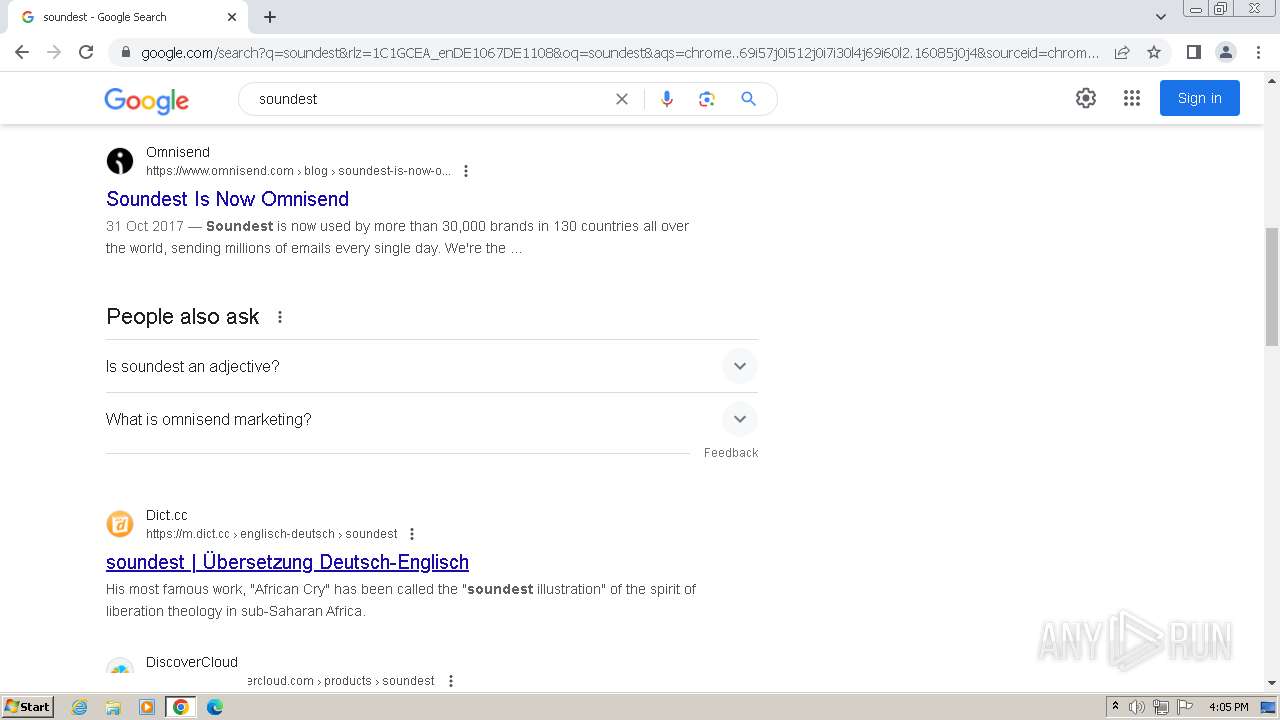Viewport: 1280px width, 720px height.
Task: Open Soundest Is Now Omnisend result
Action: click(228, 199)
